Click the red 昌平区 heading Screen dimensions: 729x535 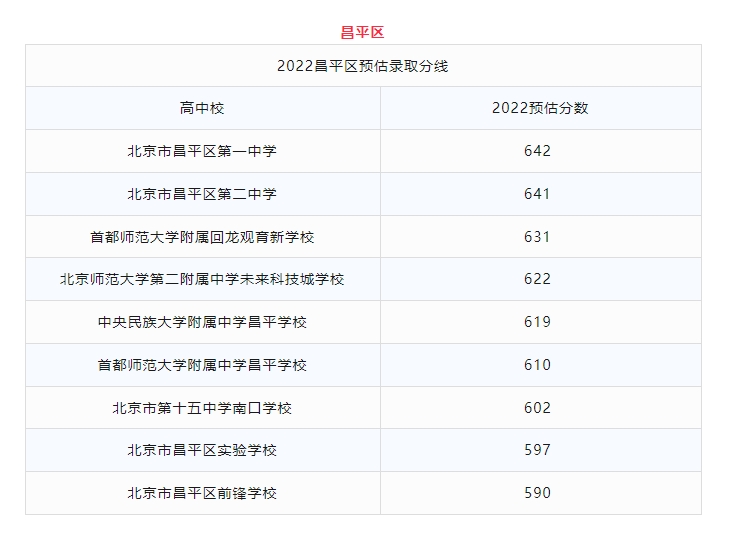(363, 32)
